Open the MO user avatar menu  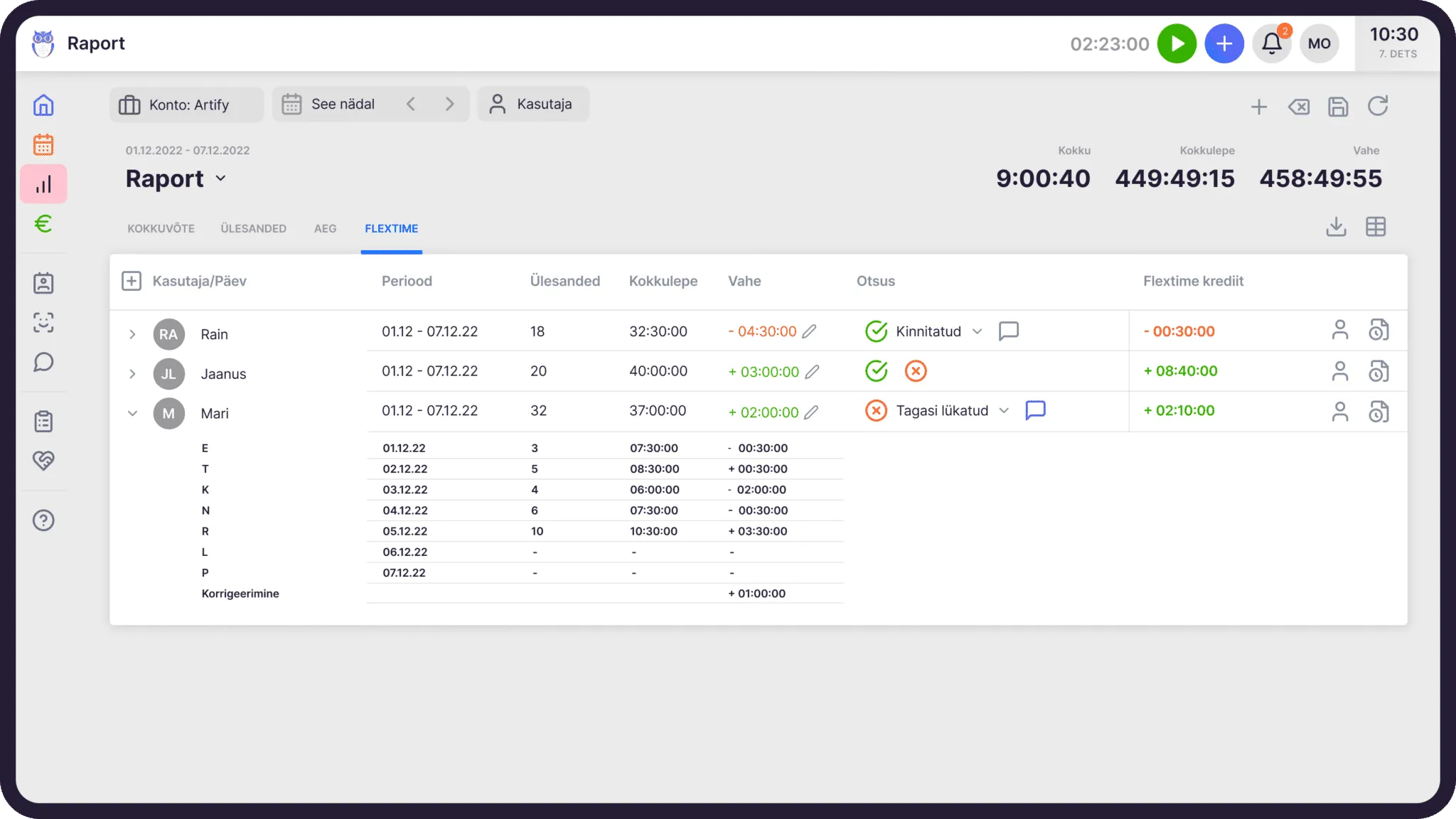(x=1319, y=43)
